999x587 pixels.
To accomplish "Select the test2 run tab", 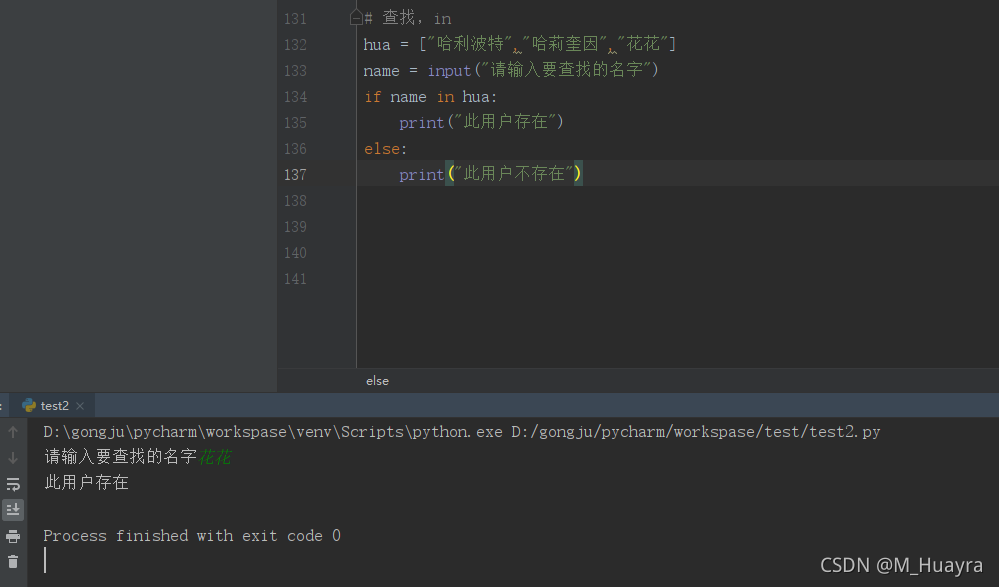I will [54, 406].
